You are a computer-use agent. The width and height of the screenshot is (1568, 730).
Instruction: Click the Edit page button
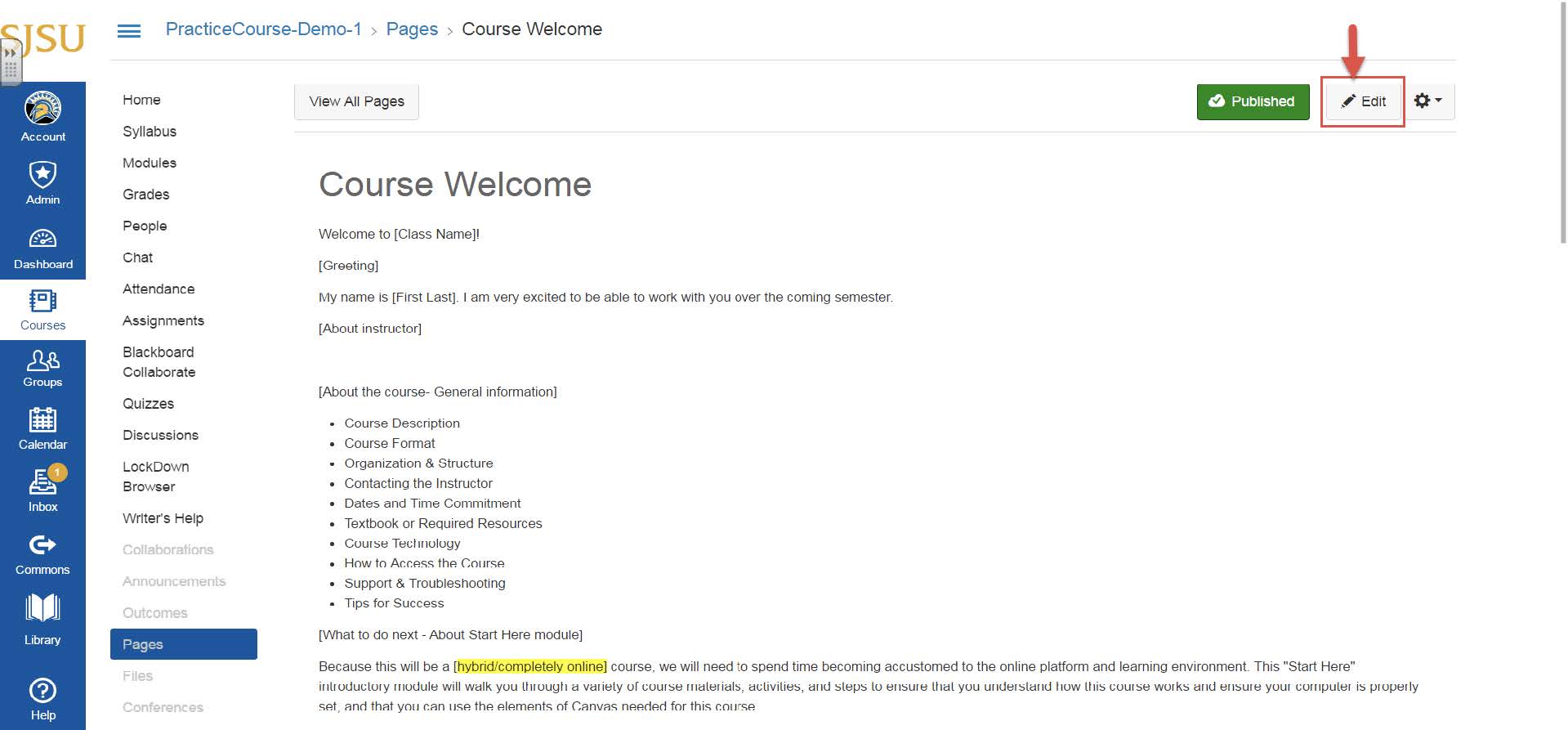coord(1363,101)
